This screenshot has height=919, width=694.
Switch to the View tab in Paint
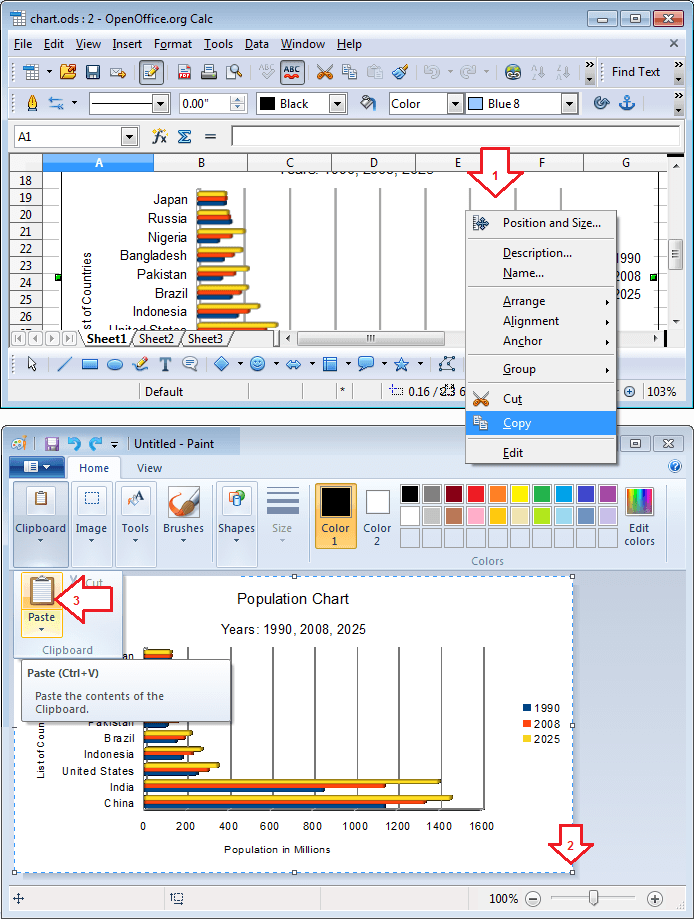[x=149, y=468]
